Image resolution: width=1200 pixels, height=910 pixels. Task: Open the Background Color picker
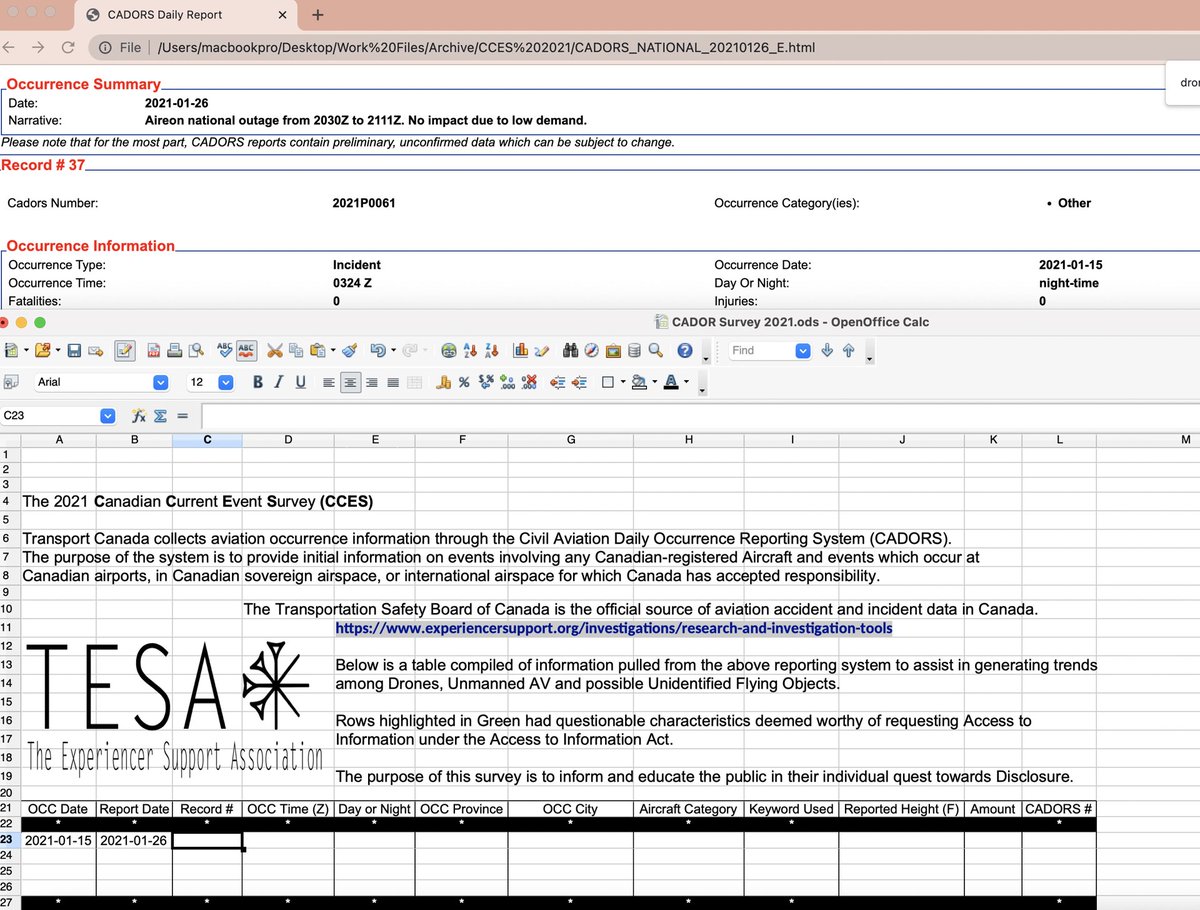point(640,382)
